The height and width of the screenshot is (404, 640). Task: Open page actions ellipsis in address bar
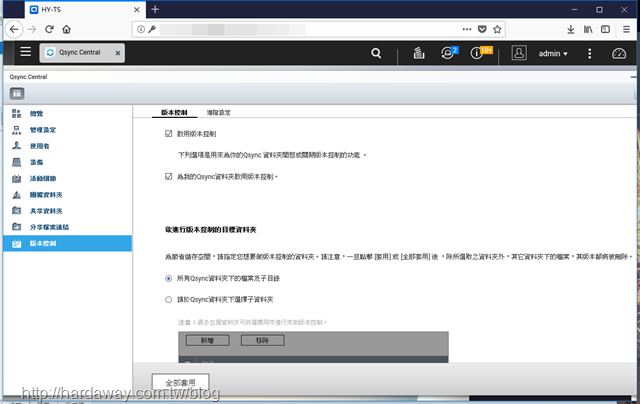point(467,29)
